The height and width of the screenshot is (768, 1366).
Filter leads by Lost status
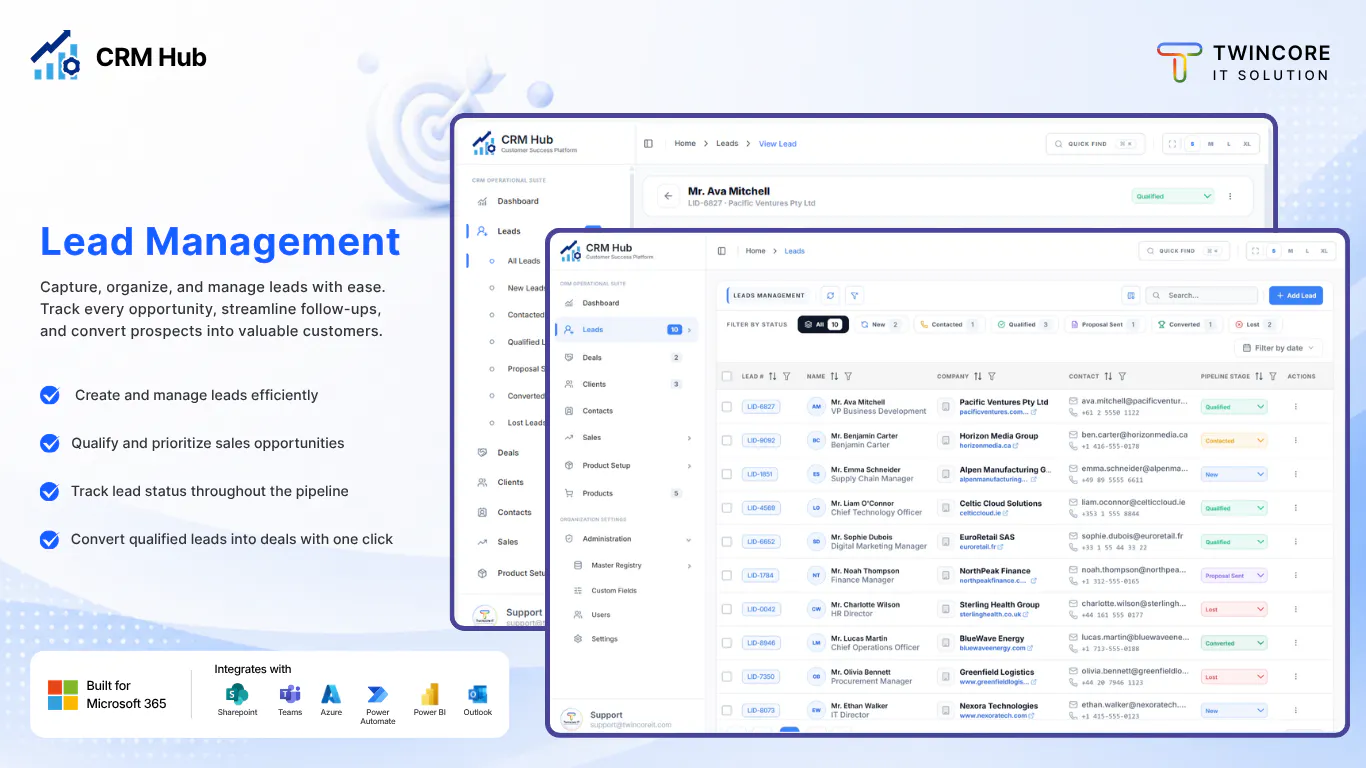click(x=1255, y=324)
